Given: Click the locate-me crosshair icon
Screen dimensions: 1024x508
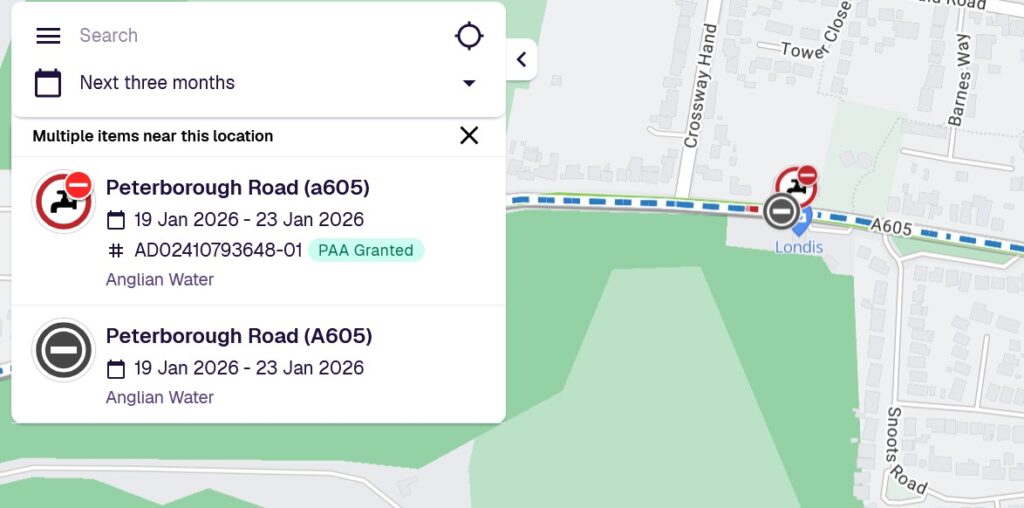Looking at the screenshot, I should 468,36.
